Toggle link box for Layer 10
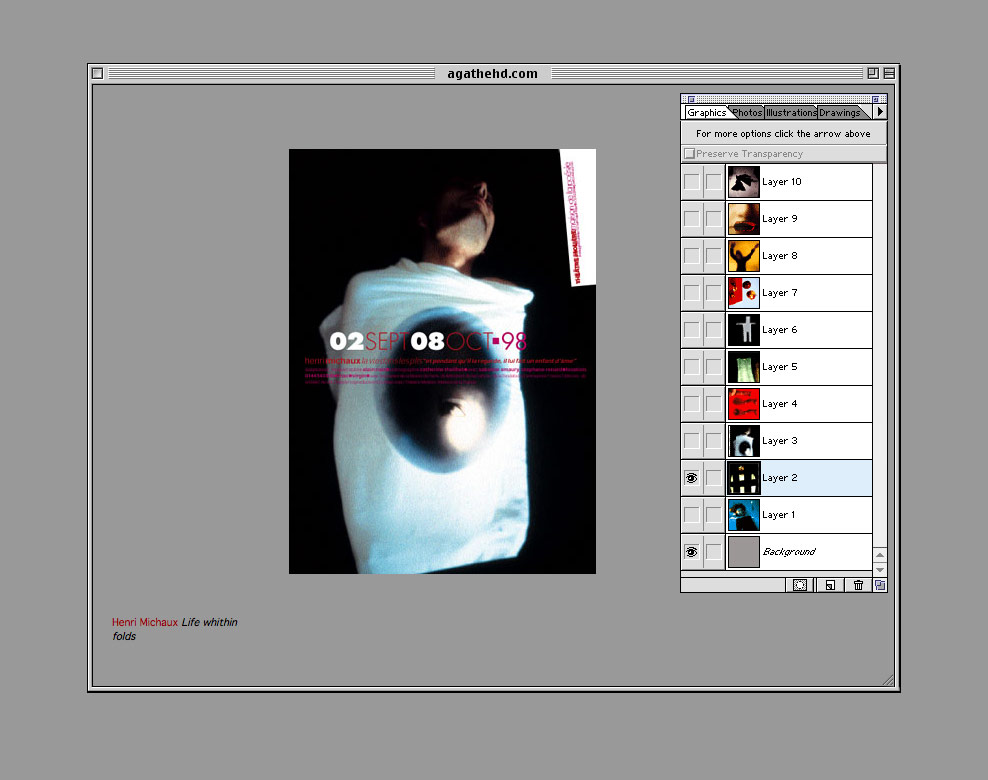 pyautogui.click(x=713, y=181)
